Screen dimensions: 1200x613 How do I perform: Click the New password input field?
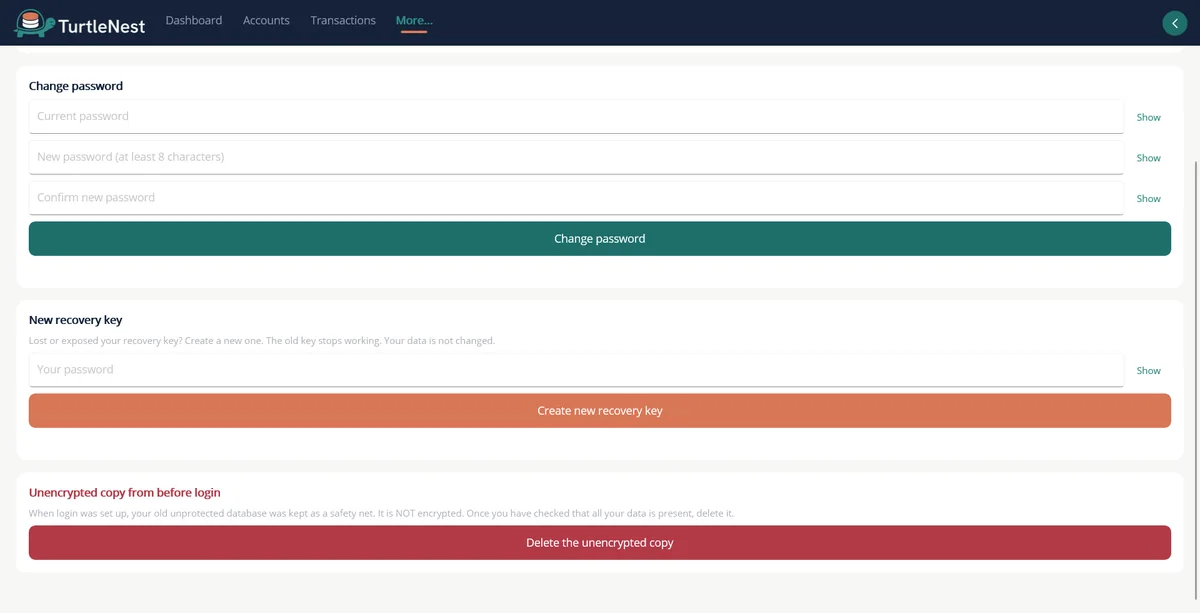(576, 157)
